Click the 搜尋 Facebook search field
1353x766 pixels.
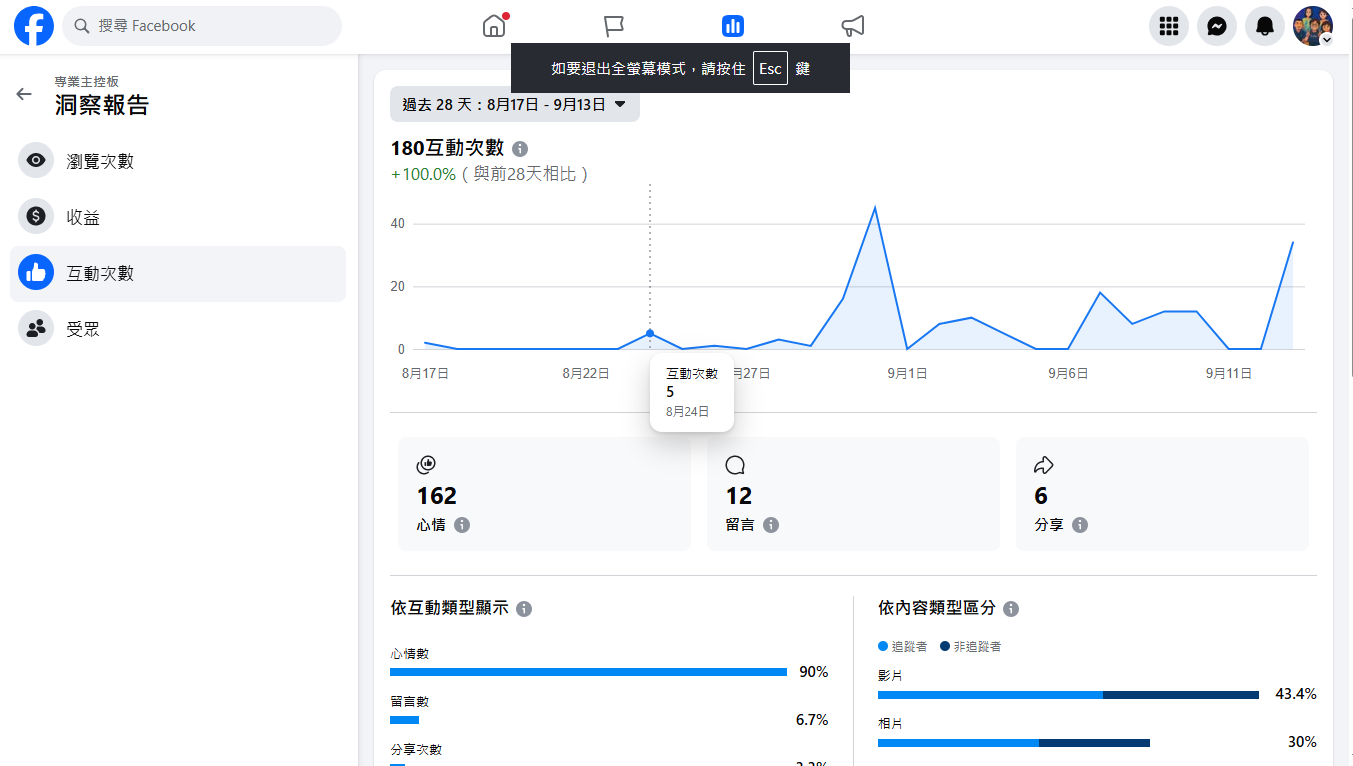coord(202,26)
